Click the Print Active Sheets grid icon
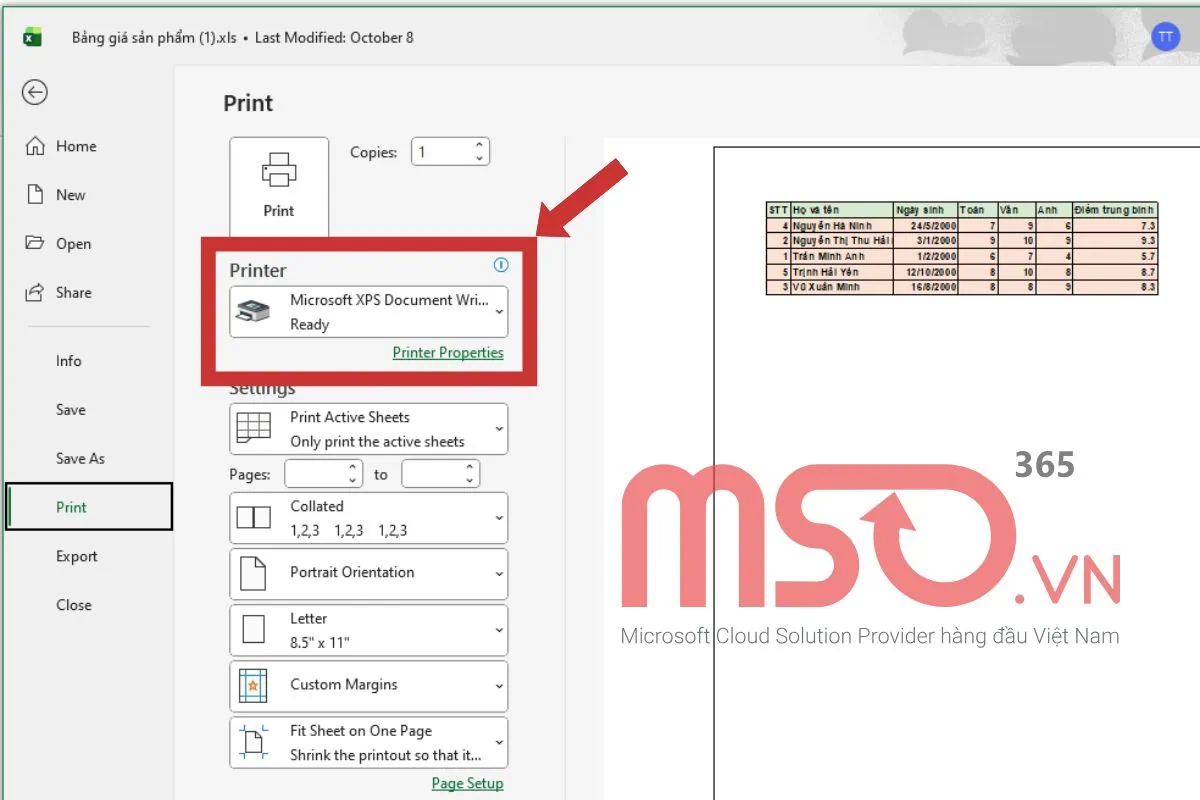Viewport: 1200px width, 800px height. 254,428
